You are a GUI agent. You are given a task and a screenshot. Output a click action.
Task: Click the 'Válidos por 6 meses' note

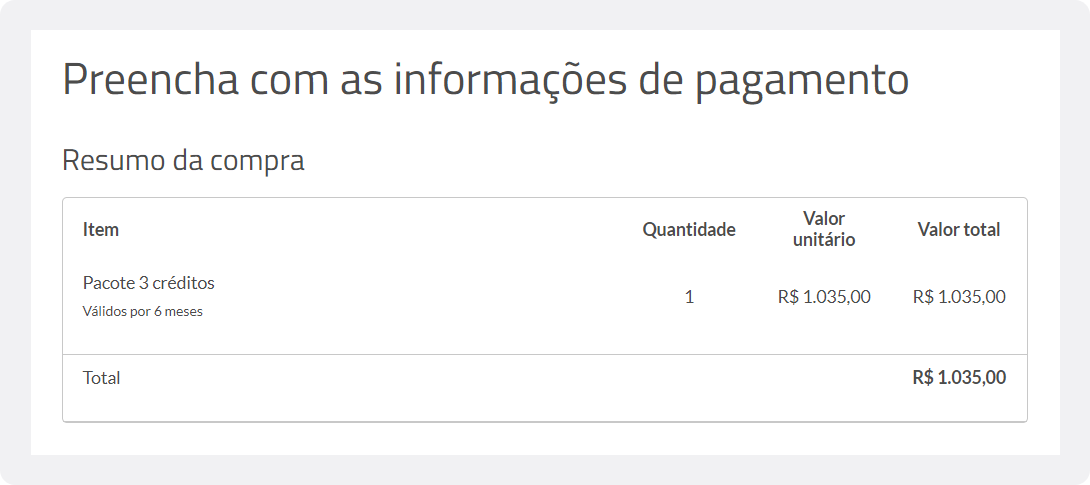[143, 311]
